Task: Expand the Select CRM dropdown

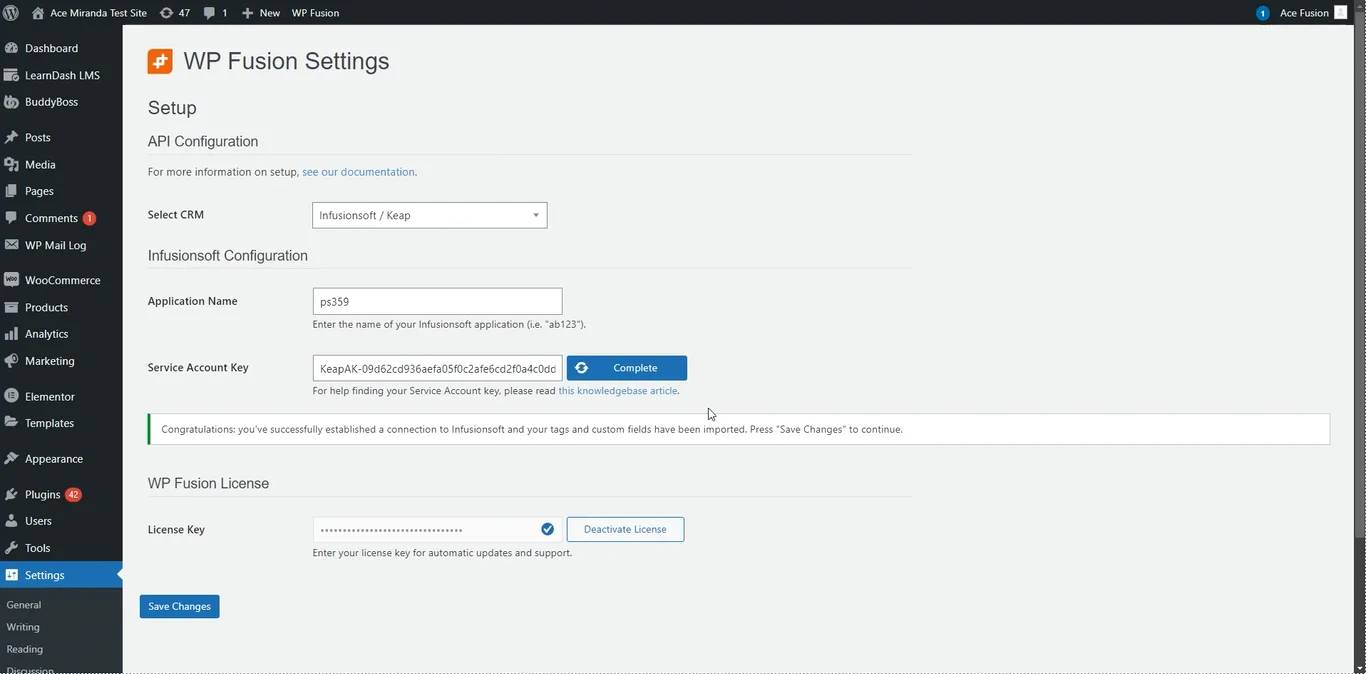Action: [429, 215]
